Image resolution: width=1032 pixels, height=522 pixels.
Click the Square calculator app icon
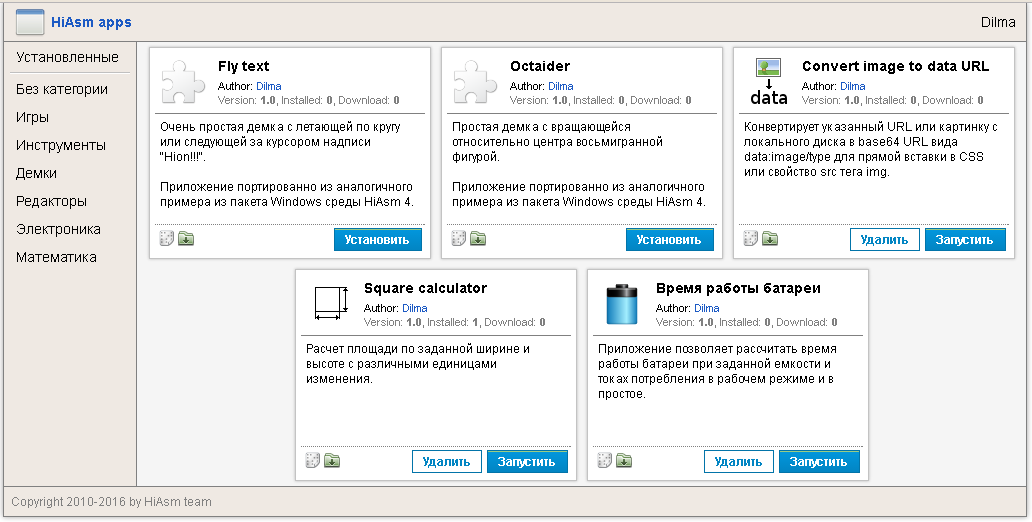(x=329, y=303)
